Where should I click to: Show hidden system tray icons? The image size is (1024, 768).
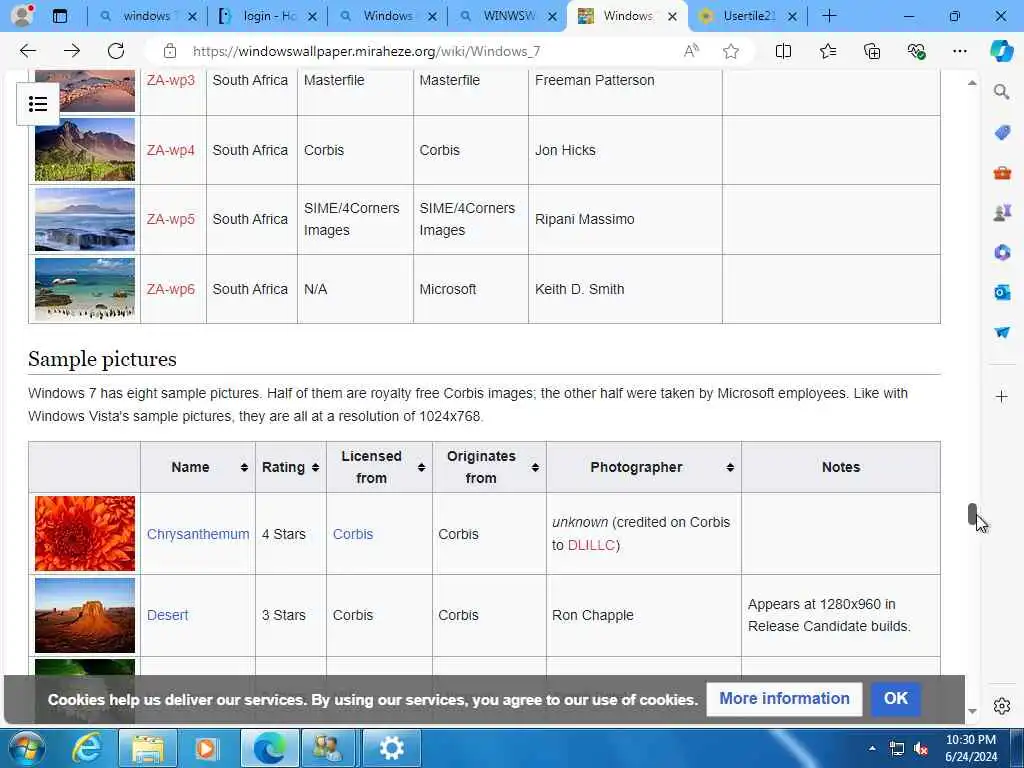coord(872,748)
